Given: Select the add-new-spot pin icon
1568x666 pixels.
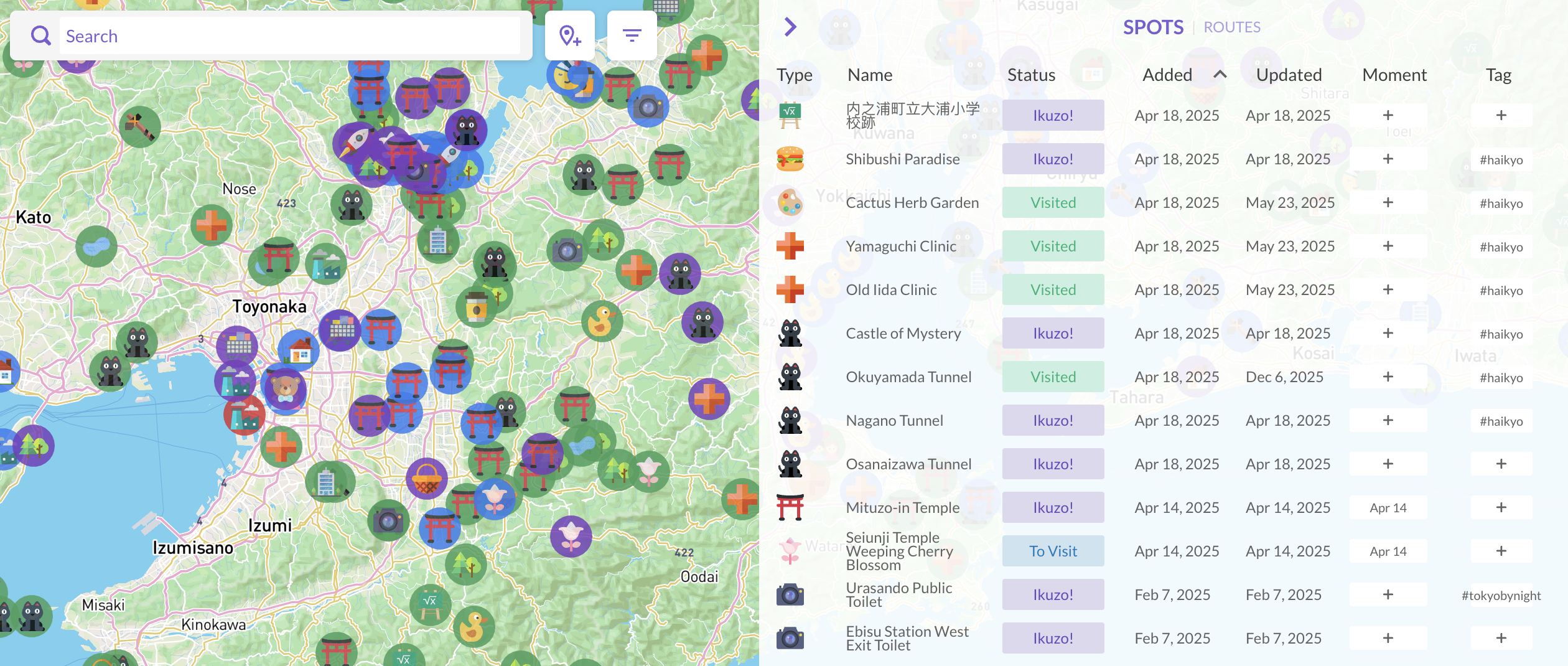Looking at the screenshot, I should click(569, 35).
